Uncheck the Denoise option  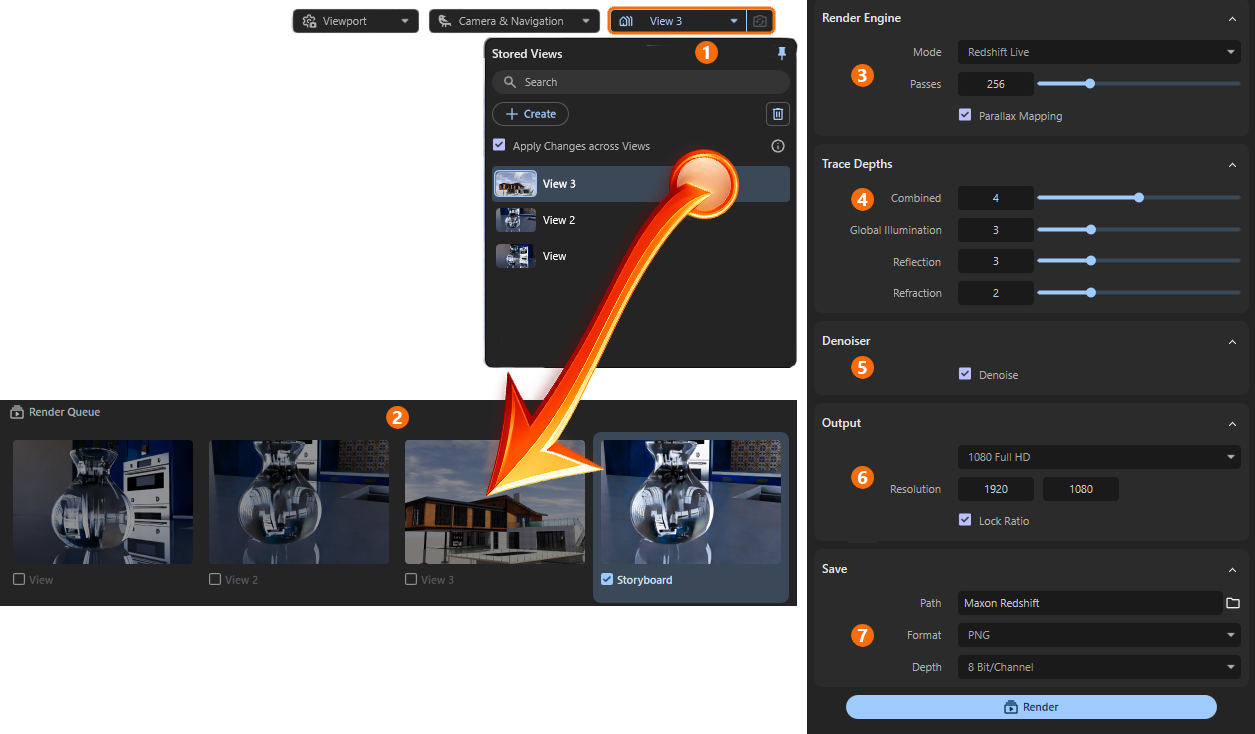(x=965, y=374)
